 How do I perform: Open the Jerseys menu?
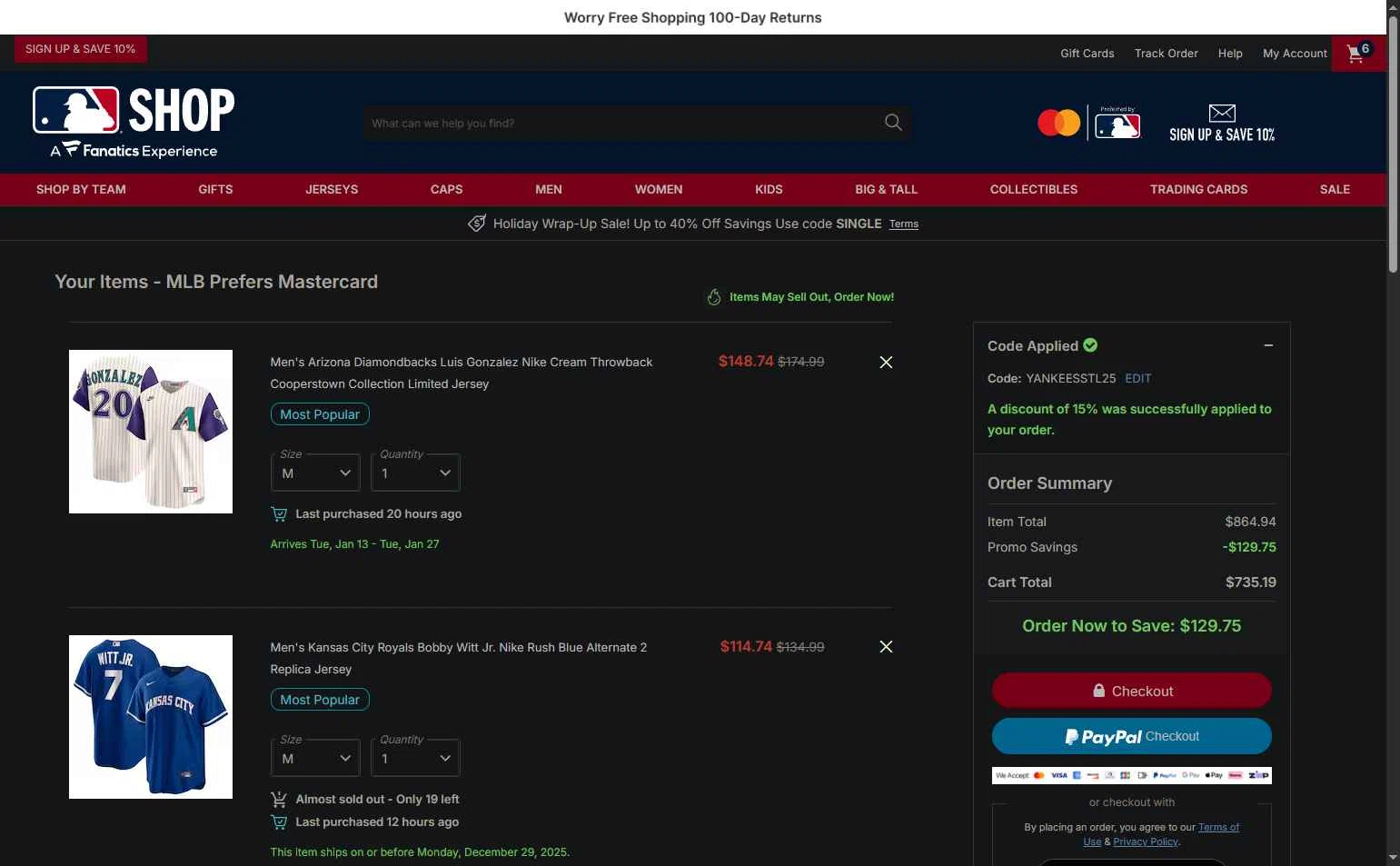tap(332, 189)
